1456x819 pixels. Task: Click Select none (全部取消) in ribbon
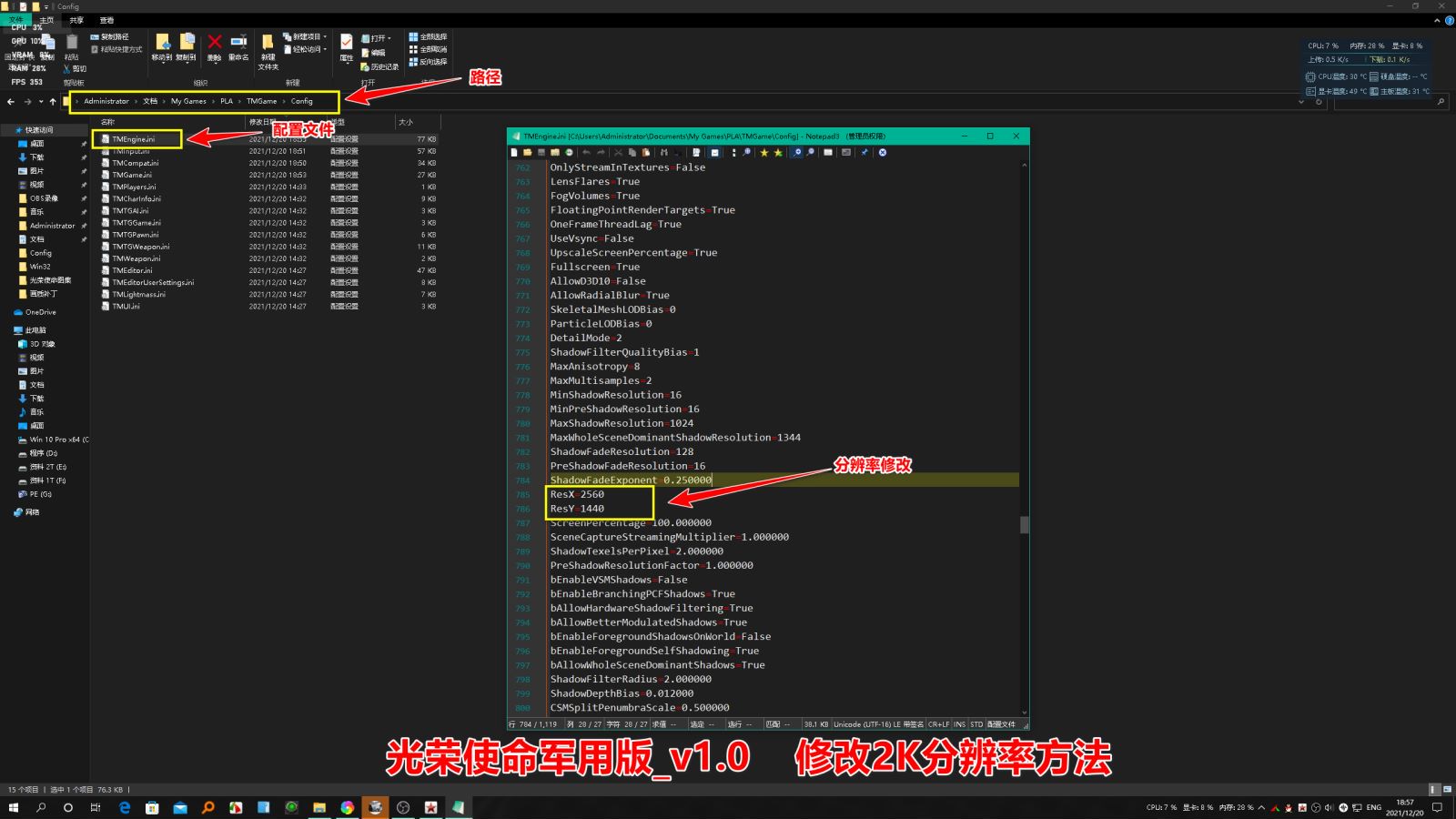[428, 49]
